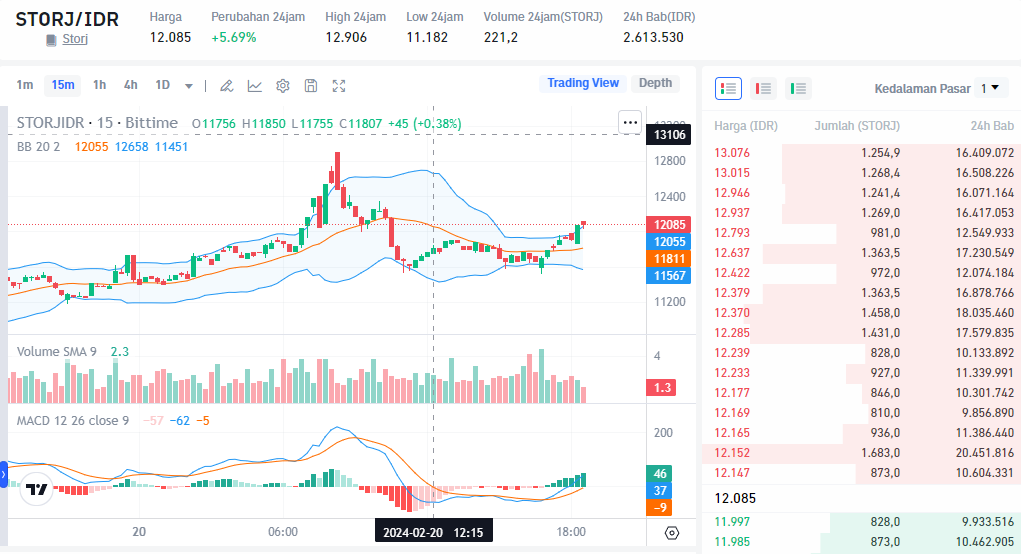Select buy order at price 11.997

click(x=861, y=522)
